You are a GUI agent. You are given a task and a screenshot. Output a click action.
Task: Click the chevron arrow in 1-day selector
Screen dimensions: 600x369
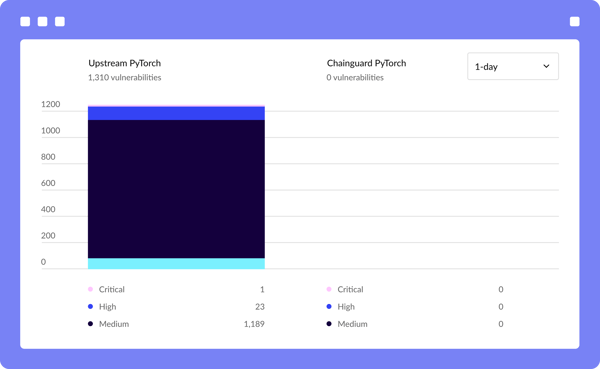pyautogui.click(x=546, y=66)
